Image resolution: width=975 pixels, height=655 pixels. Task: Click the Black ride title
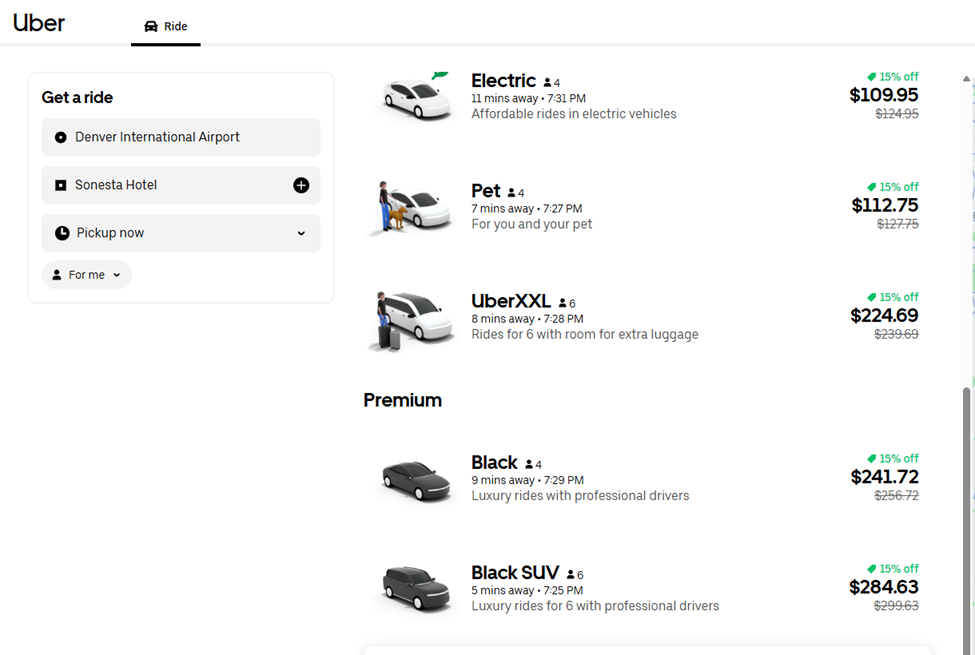494,462
